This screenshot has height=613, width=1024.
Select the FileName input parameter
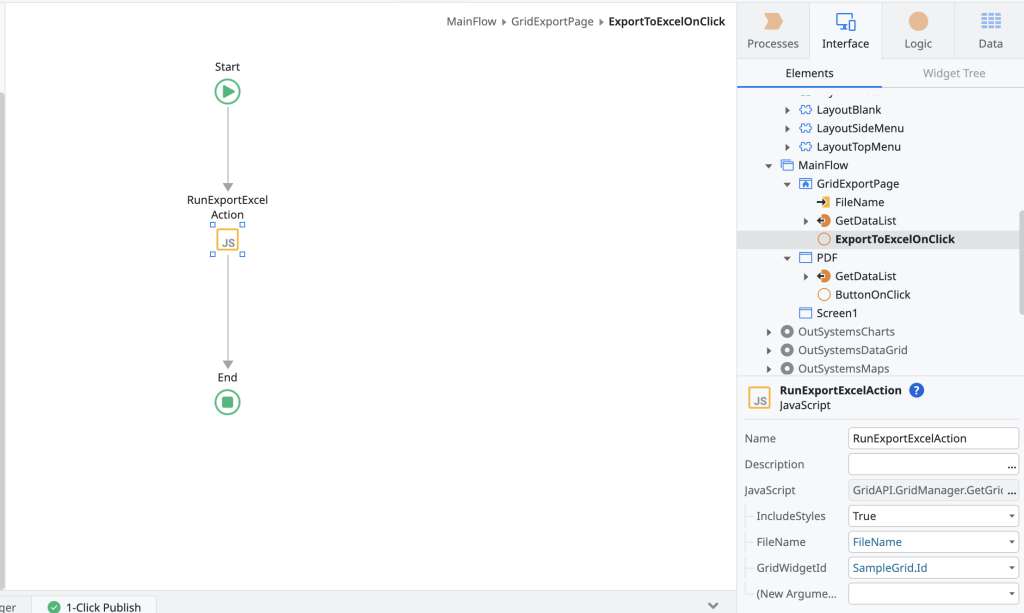(859, 202)
